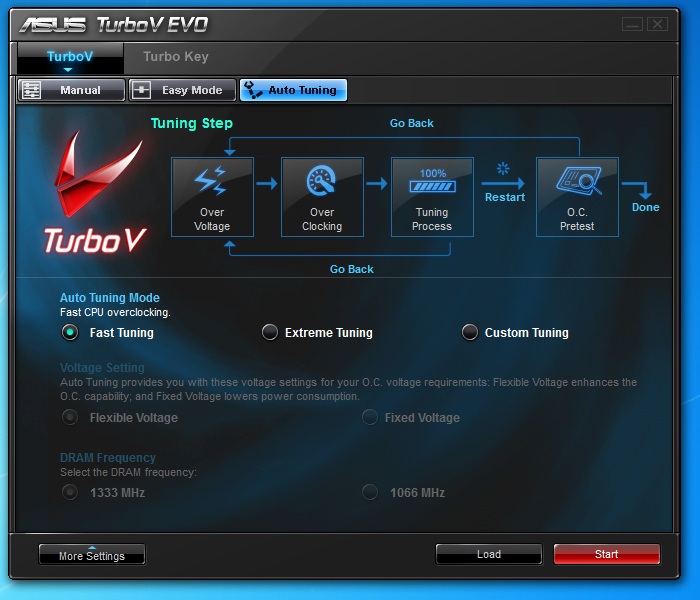Image resolution: width=700 pixels, height=600 pixels.
Task: Click the Tuning Step heading
Action: click(x=192, y=123)
